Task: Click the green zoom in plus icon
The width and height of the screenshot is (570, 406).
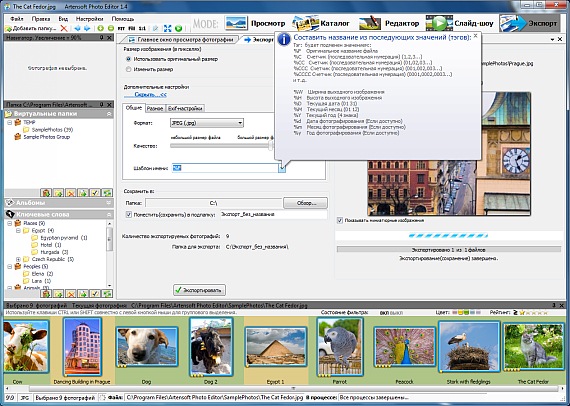Action: (x=101, y=28)
